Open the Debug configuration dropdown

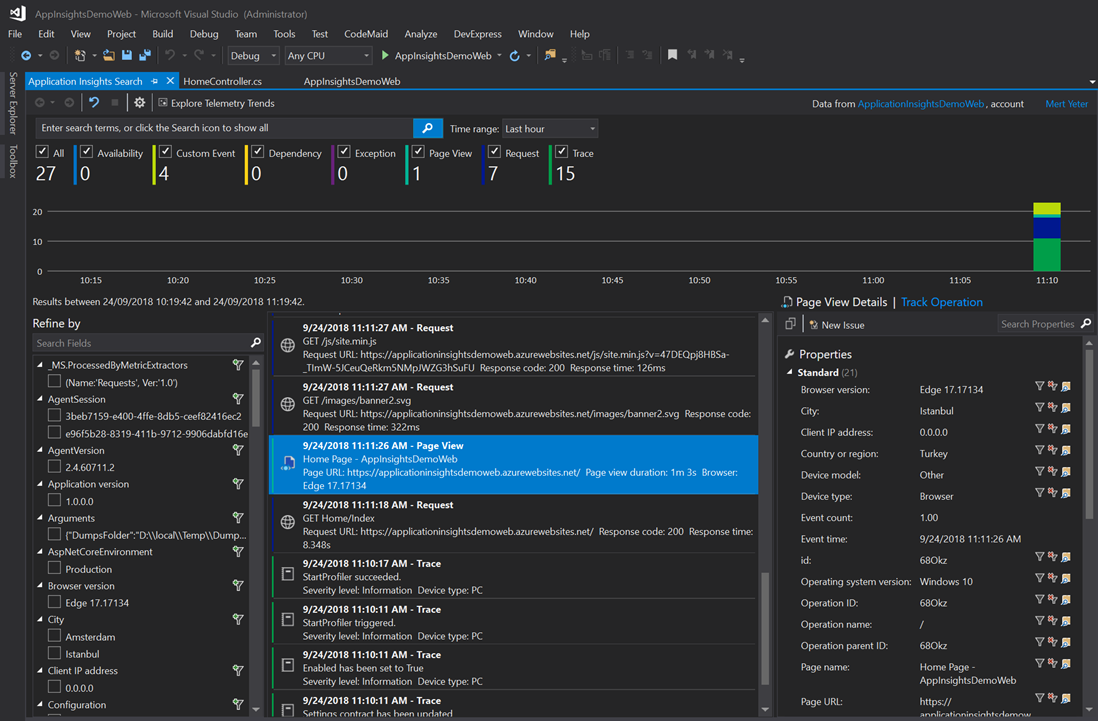click(253, 55)
